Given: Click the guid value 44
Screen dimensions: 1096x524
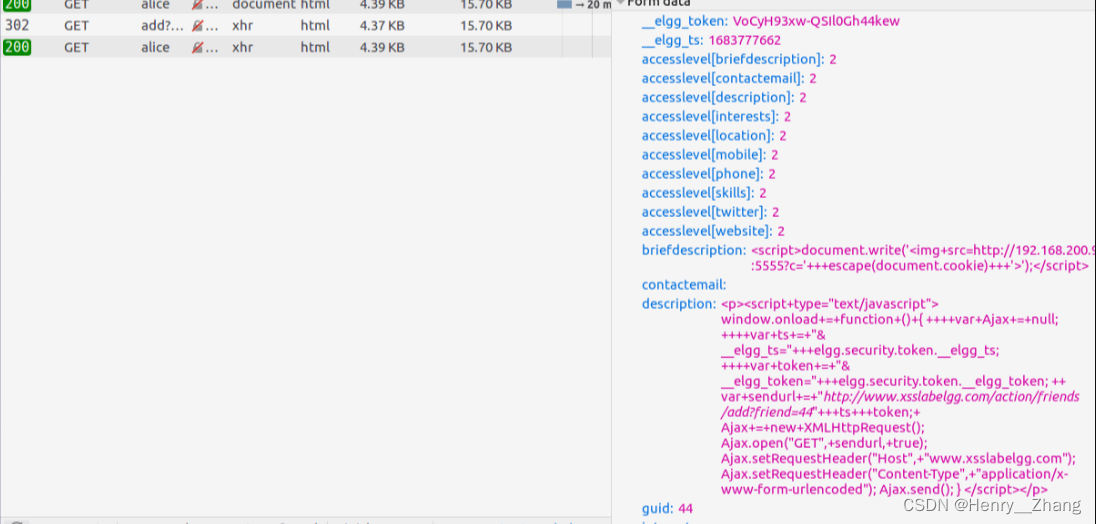Looking at the screenshot, I should click(685, 508).
